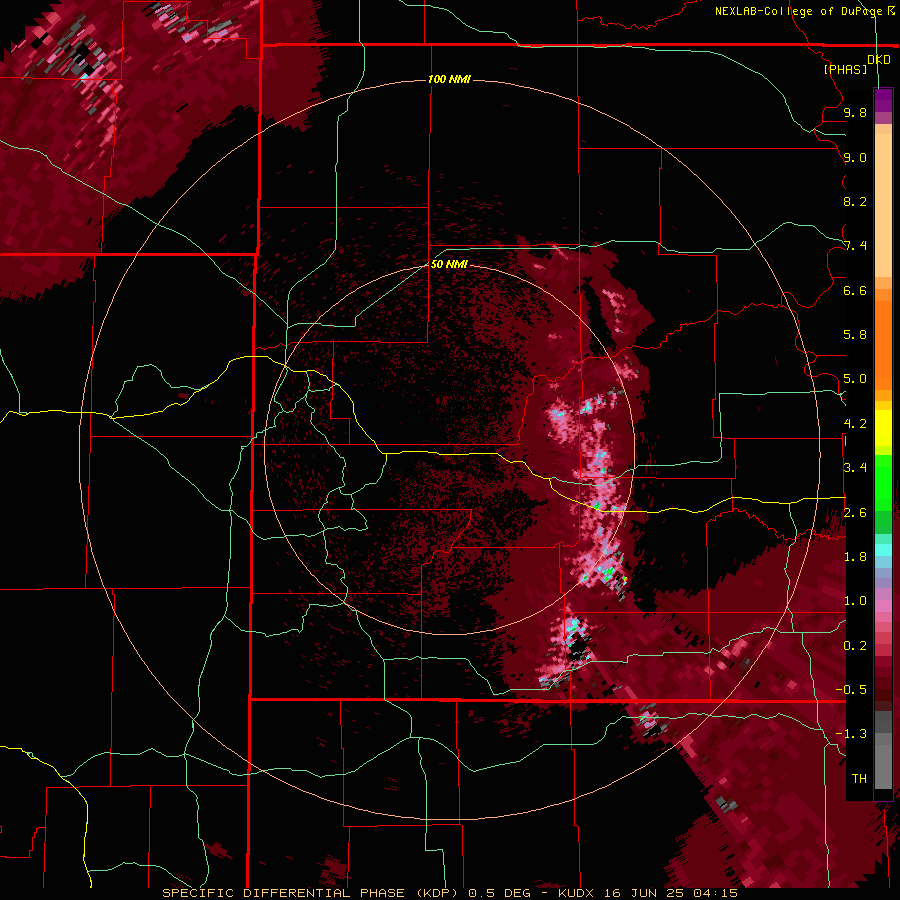Click the 8.2 scale value
This screenshot has width=900, height=900.
click(x=855, y=201)
